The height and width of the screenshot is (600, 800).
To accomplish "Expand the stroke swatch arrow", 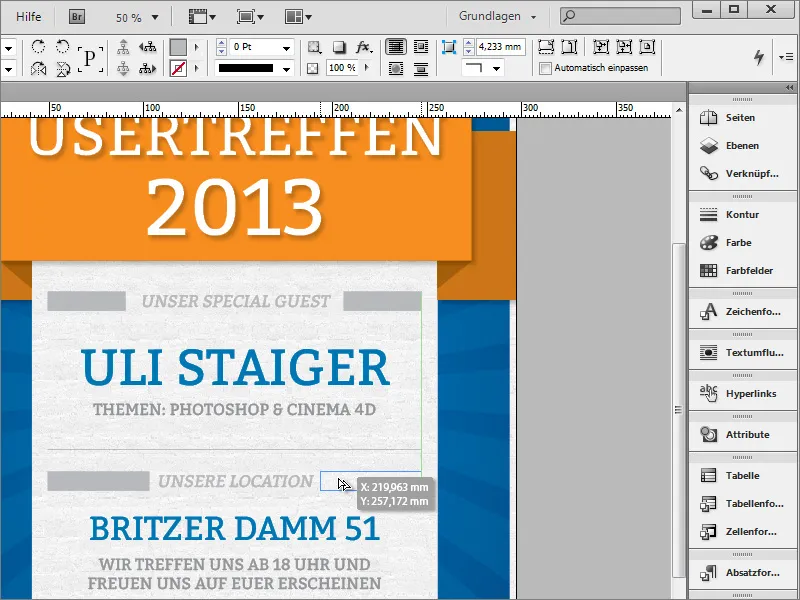I will [196, 68].
